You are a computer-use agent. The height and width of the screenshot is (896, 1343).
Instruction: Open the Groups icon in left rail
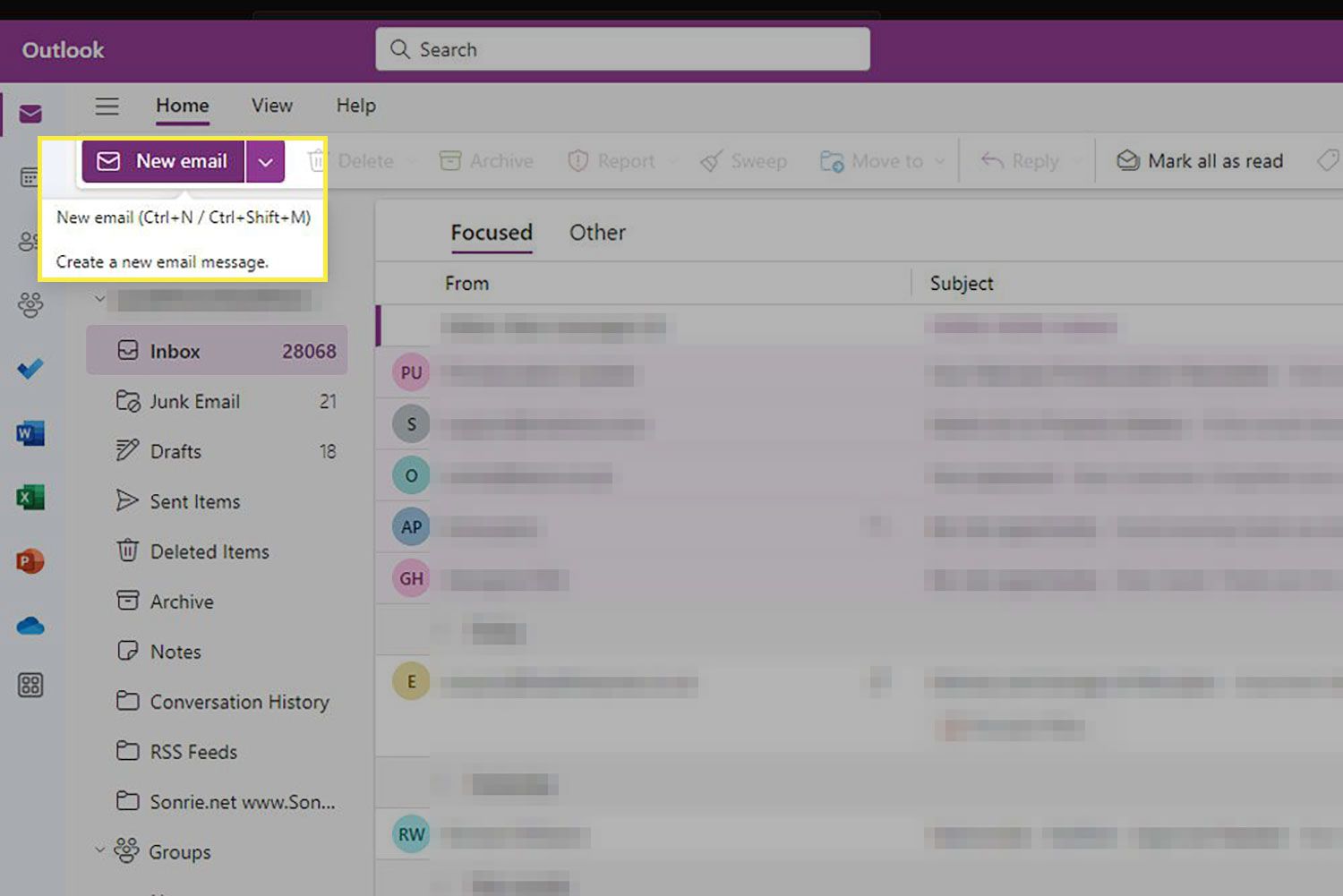point(30,305)
